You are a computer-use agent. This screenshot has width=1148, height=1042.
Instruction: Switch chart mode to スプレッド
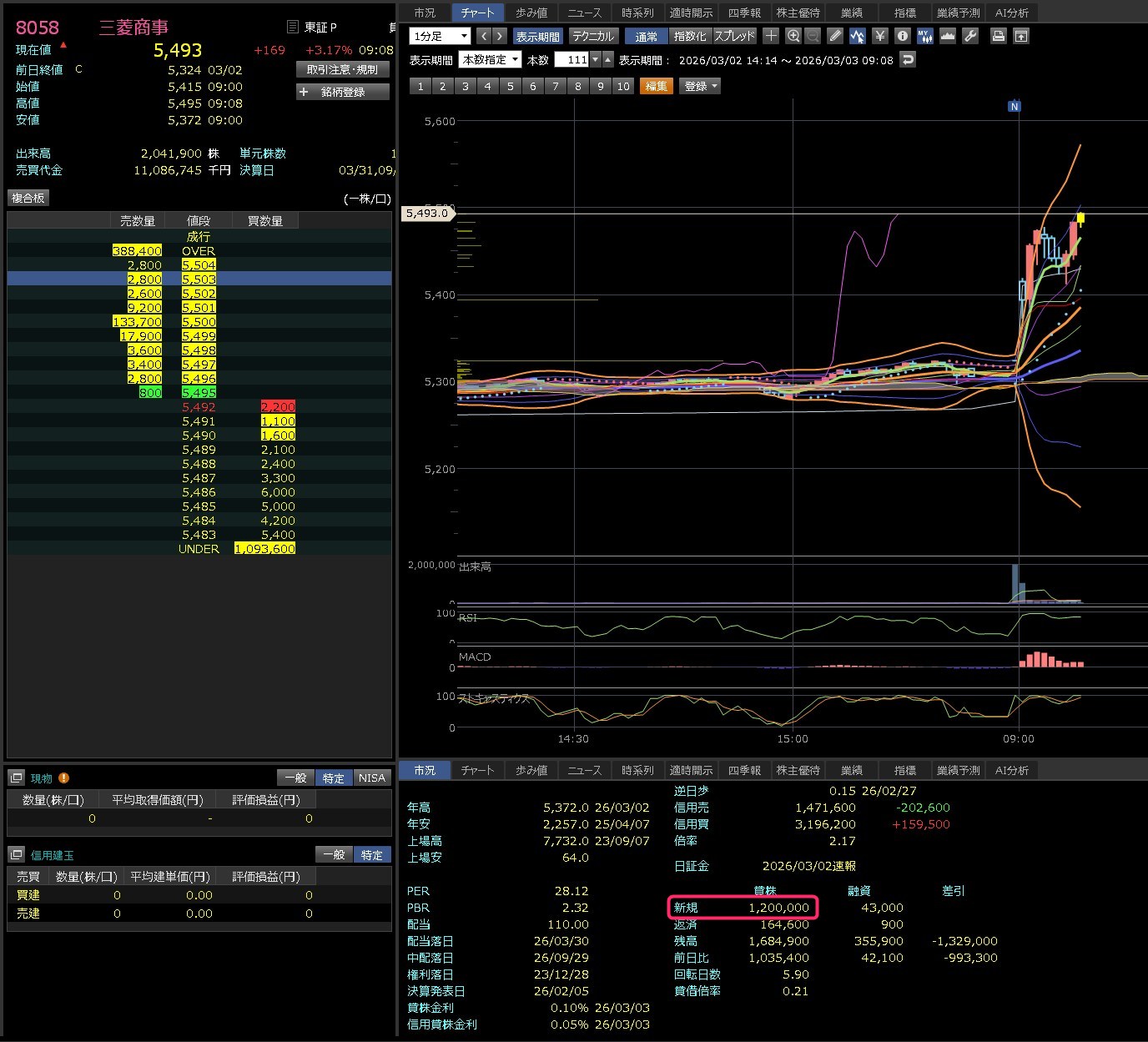(734, 36)
